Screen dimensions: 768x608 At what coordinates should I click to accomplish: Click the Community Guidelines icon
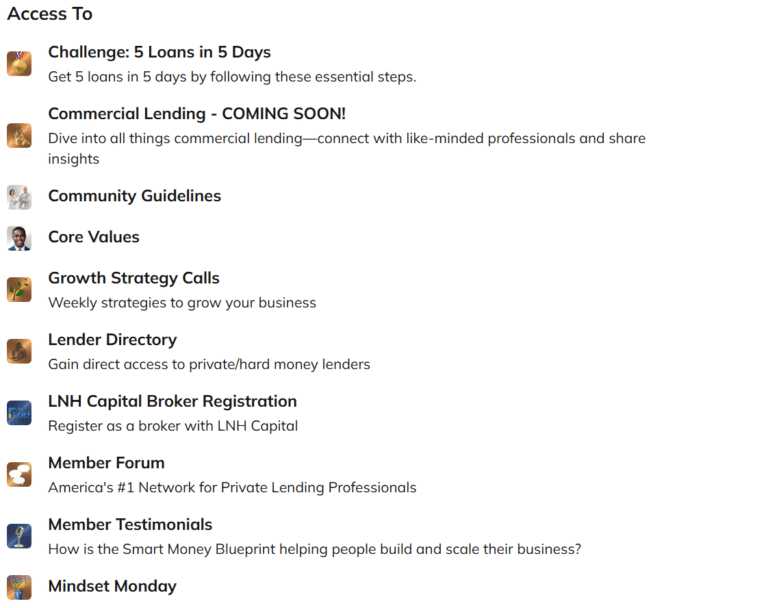tap(19, 197)
